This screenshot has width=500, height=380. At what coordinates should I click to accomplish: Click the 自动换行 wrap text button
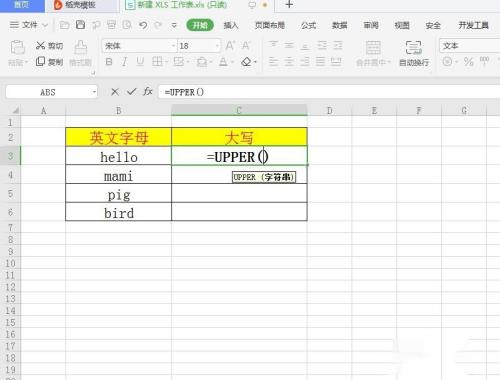(x=414, y=53)
